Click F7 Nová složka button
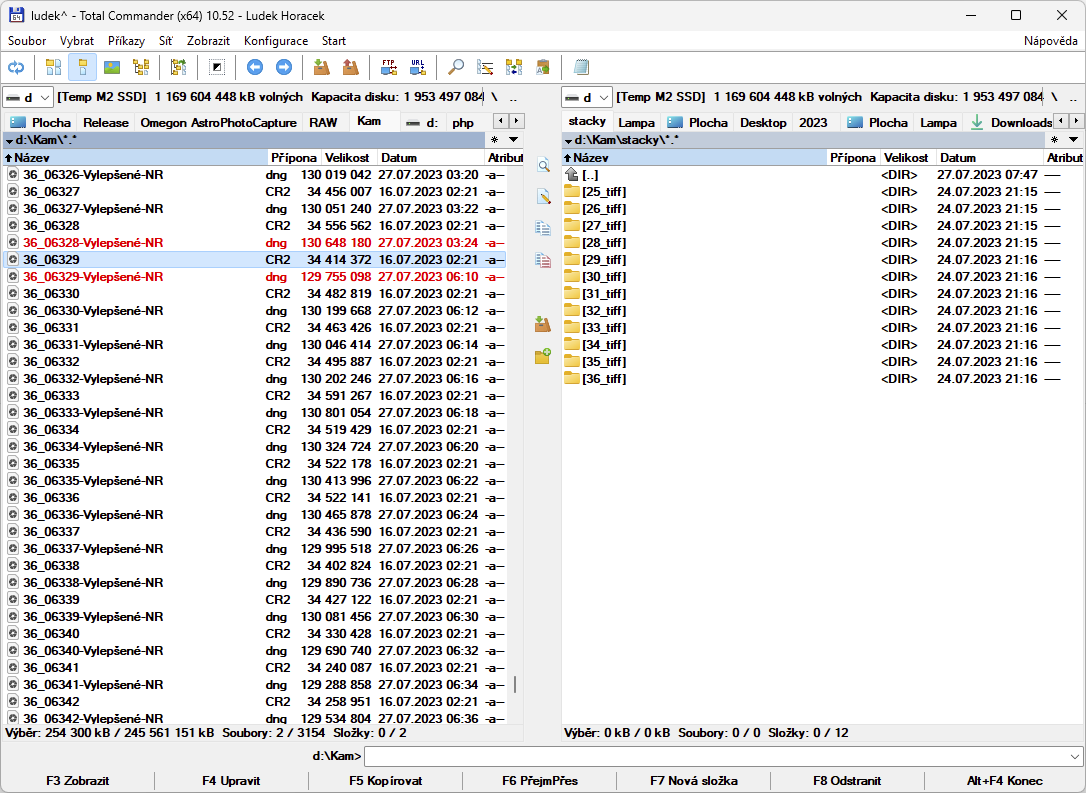 (x=693, y=781)
